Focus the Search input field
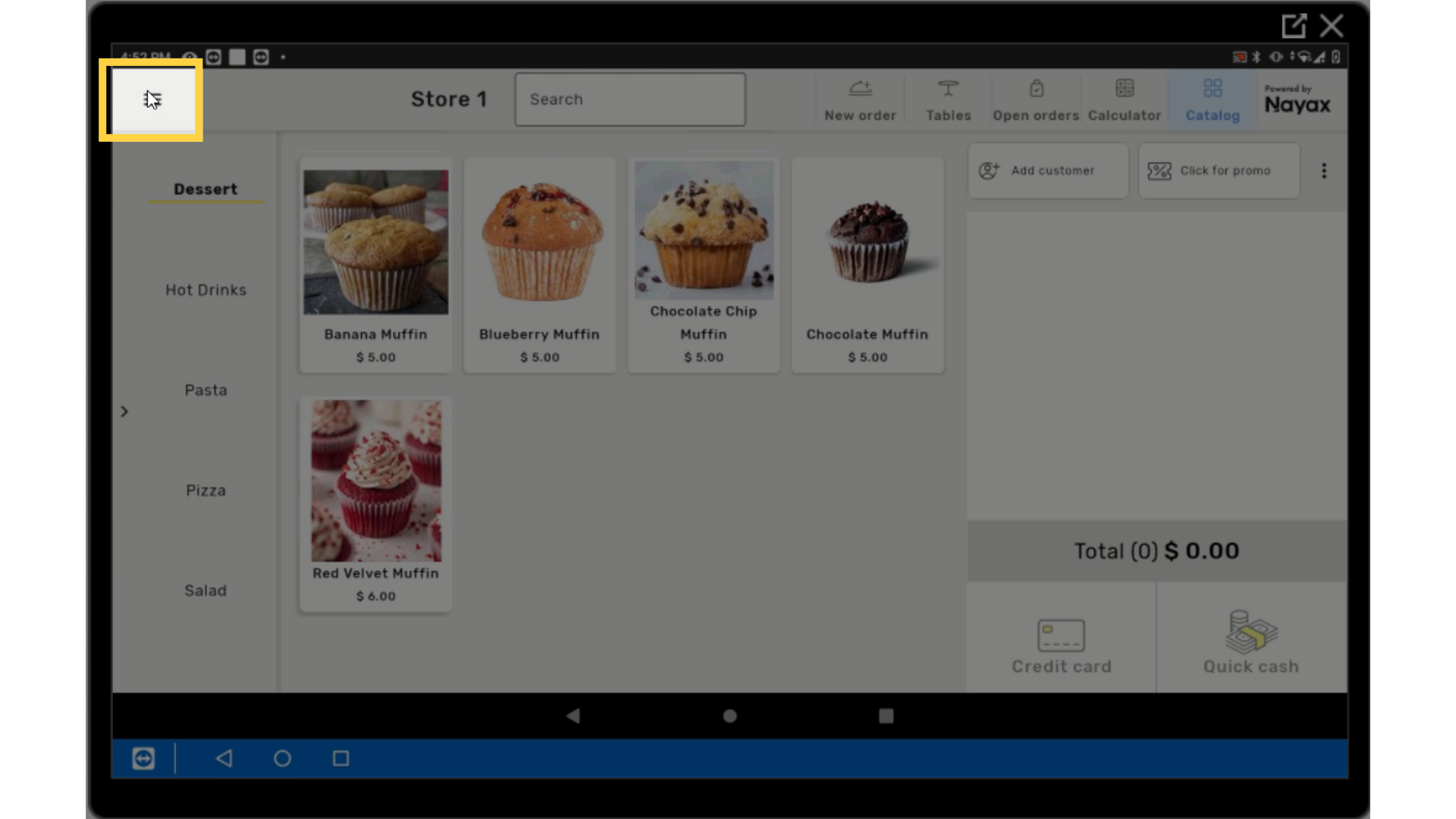Screen dimensions: 1456x819 pos(629,99)
